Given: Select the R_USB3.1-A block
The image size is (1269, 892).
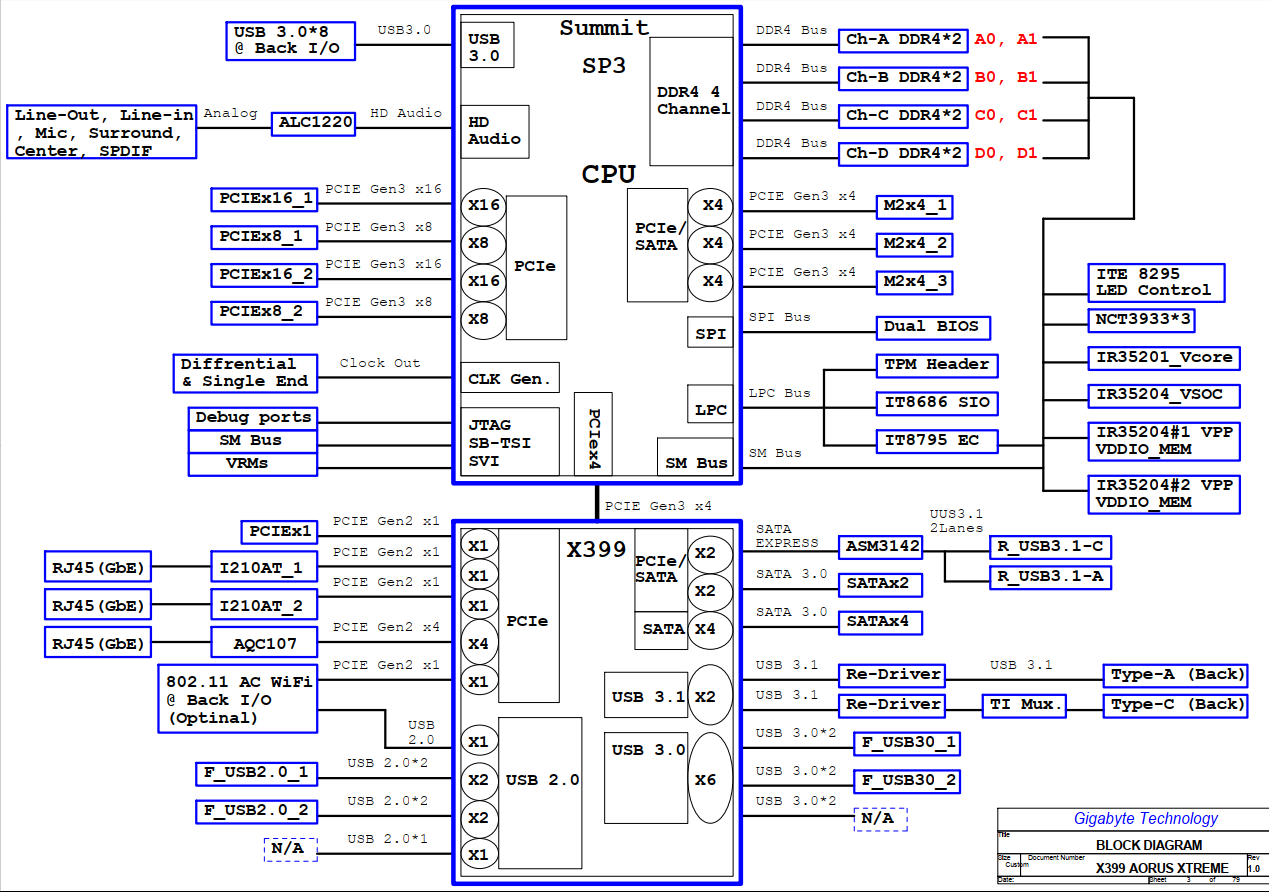Looking at the screenshot, I should point(1050,577).
